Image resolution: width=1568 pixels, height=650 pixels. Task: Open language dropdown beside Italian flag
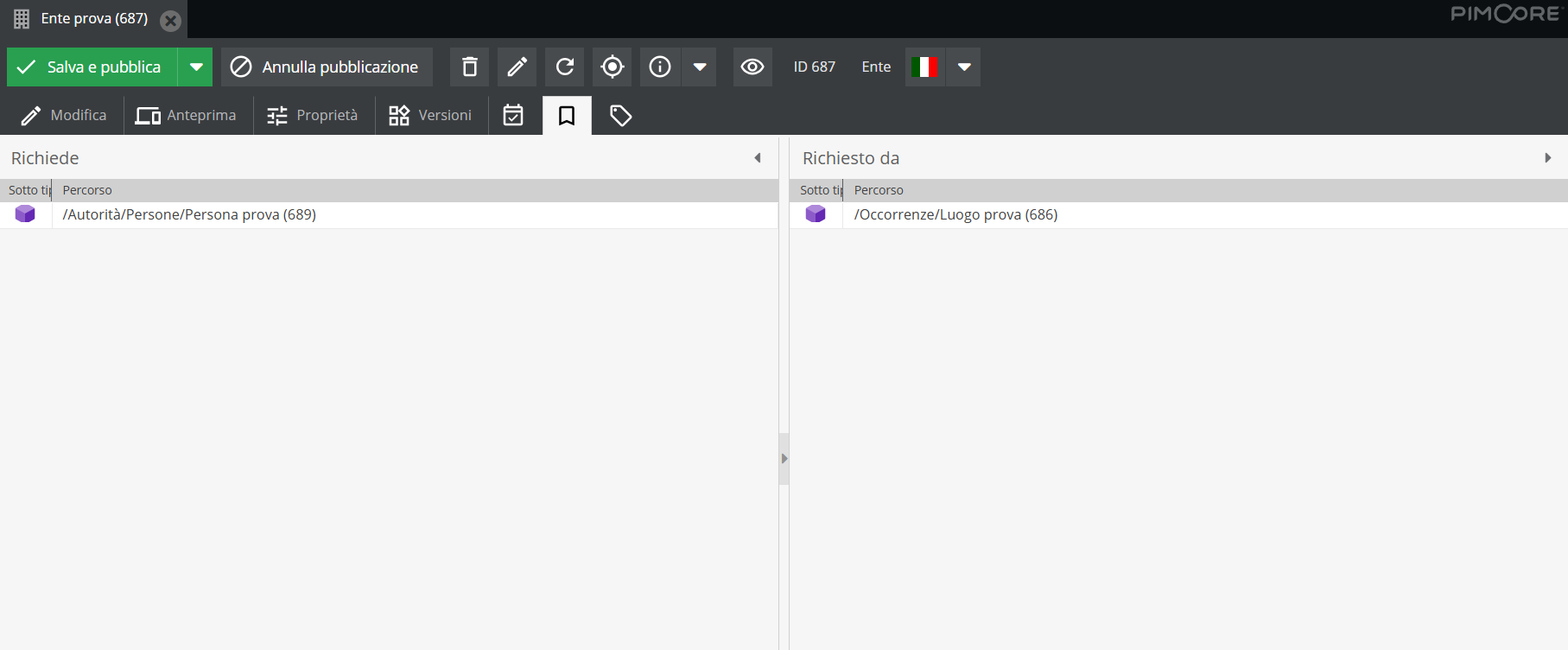coord(964,67)
